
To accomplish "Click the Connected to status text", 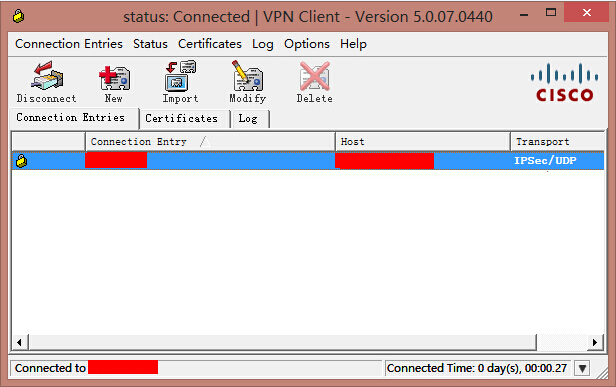I will point(50,368).
